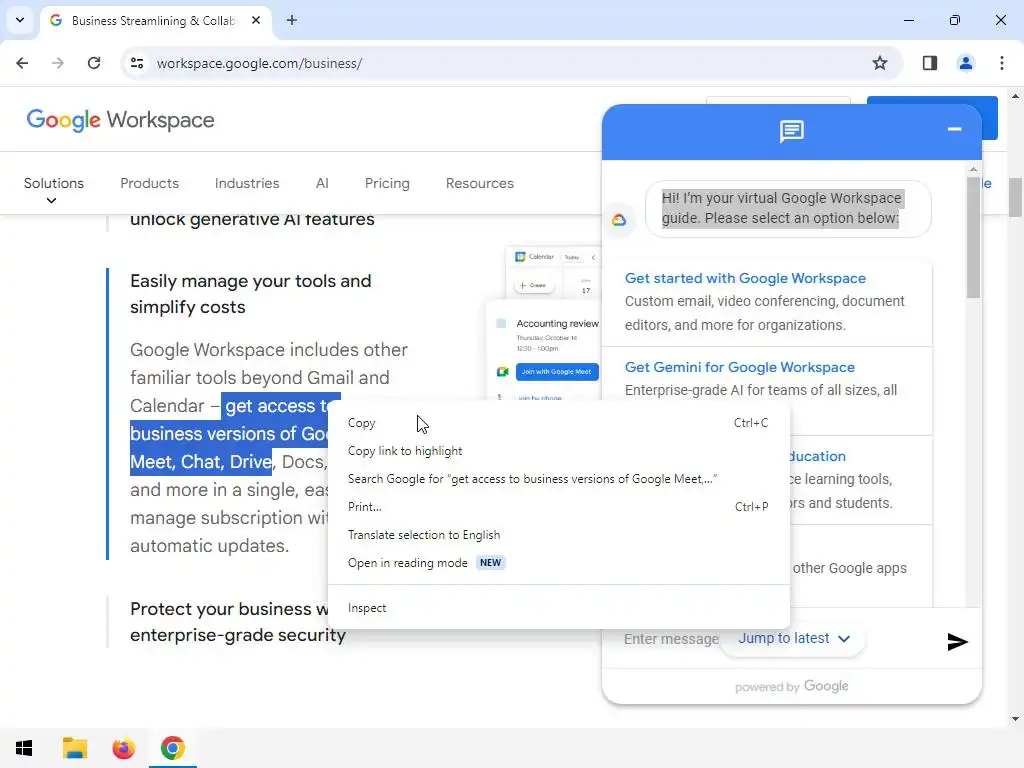
Task: Choose Print from the context menu
Action: (x=559, y=507)
